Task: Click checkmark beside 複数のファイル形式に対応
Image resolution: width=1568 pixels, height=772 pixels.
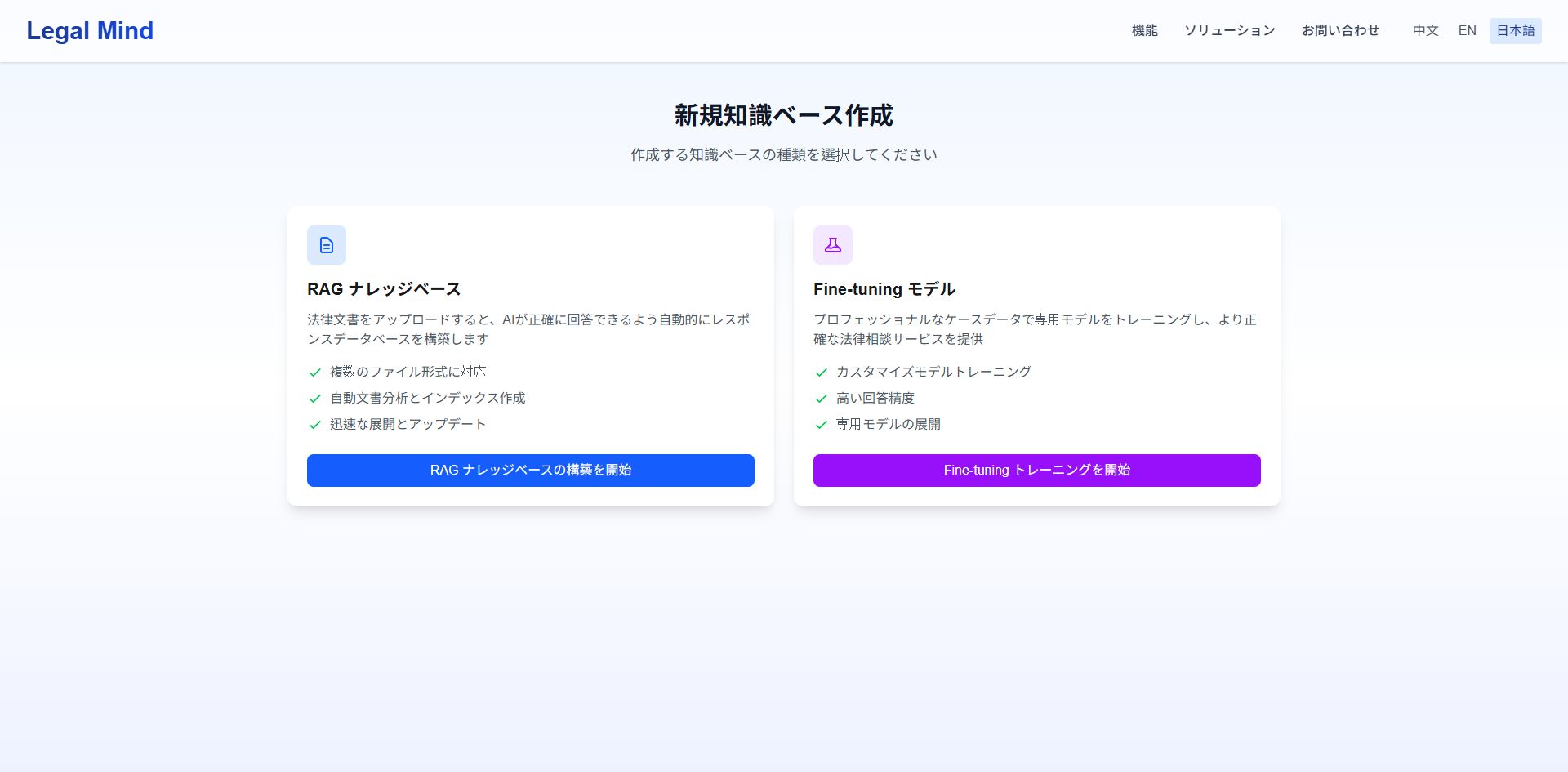Action: (315, 373)
